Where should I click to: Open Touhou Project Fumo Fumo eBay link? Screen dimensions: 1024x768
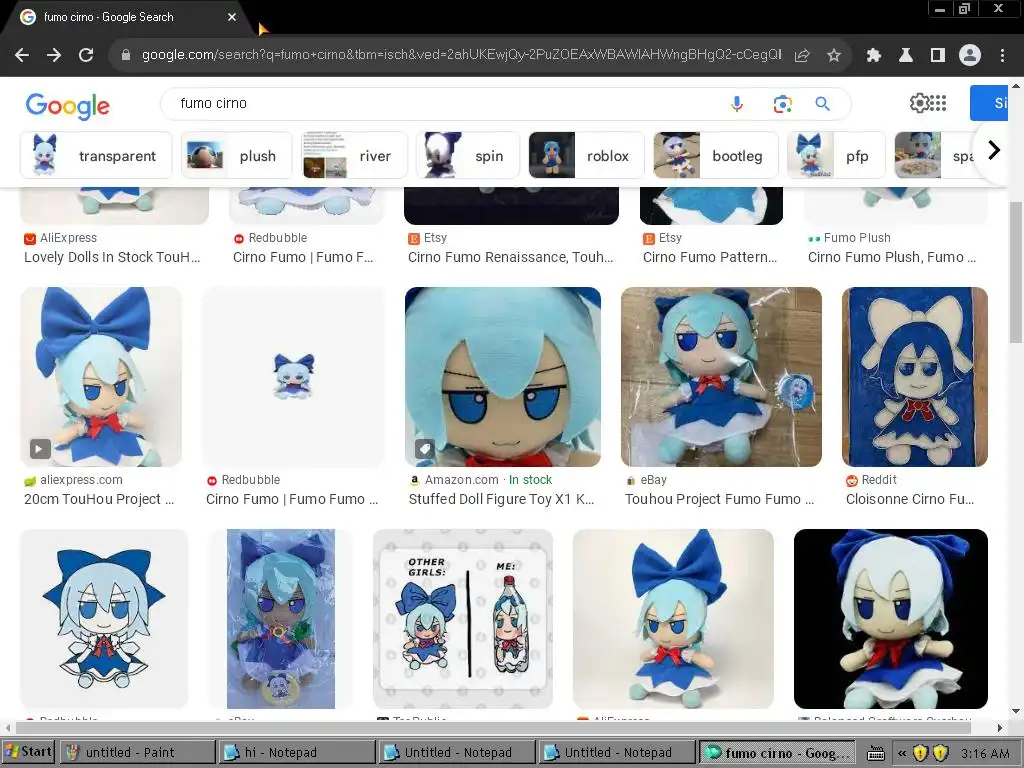click(x=720, y=499)
